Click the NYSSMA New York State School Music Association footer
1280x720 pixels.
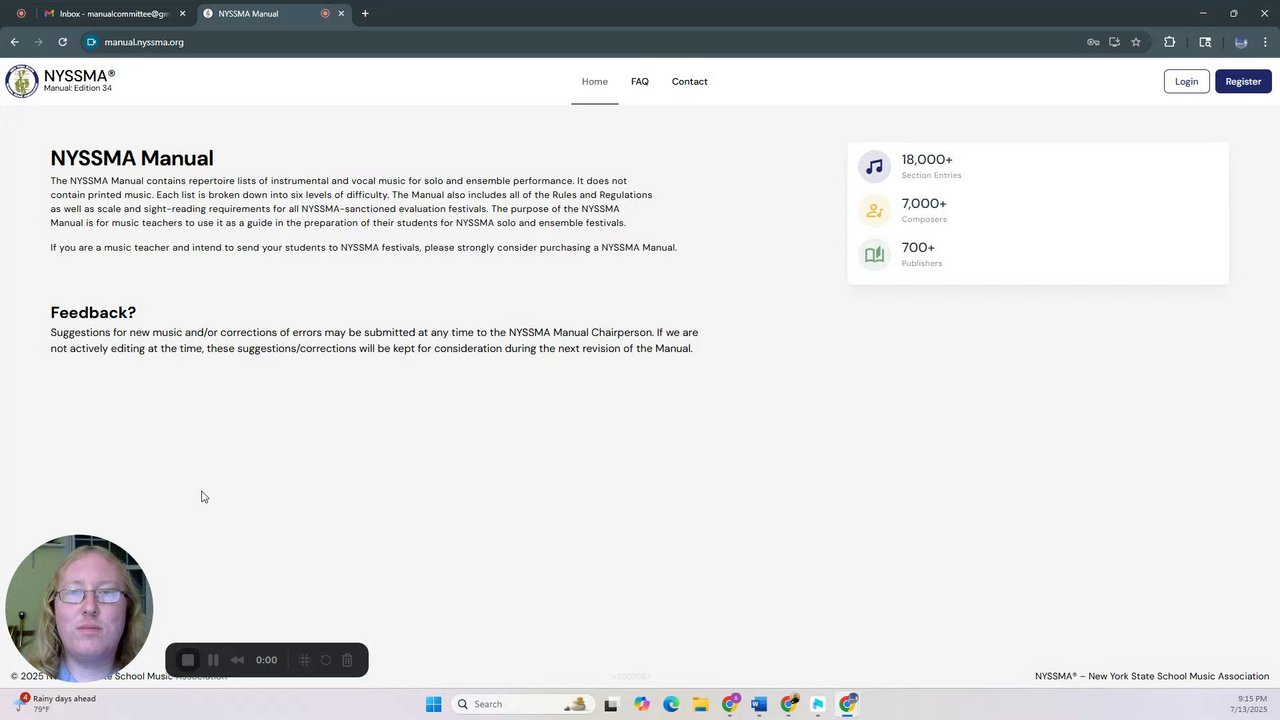[x=1152, y=676]
